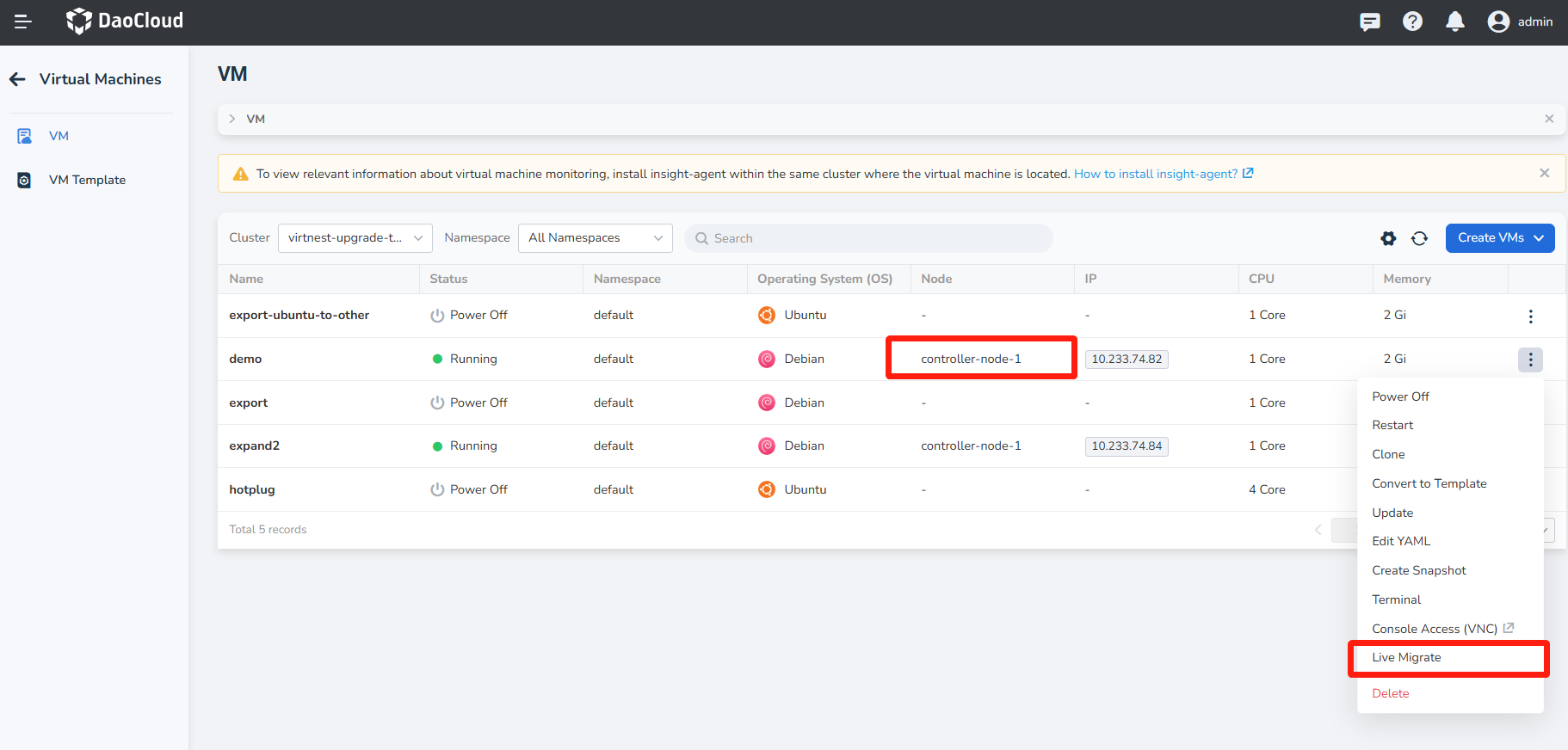Open the table column settings gear

click(x=1388, y=238)
